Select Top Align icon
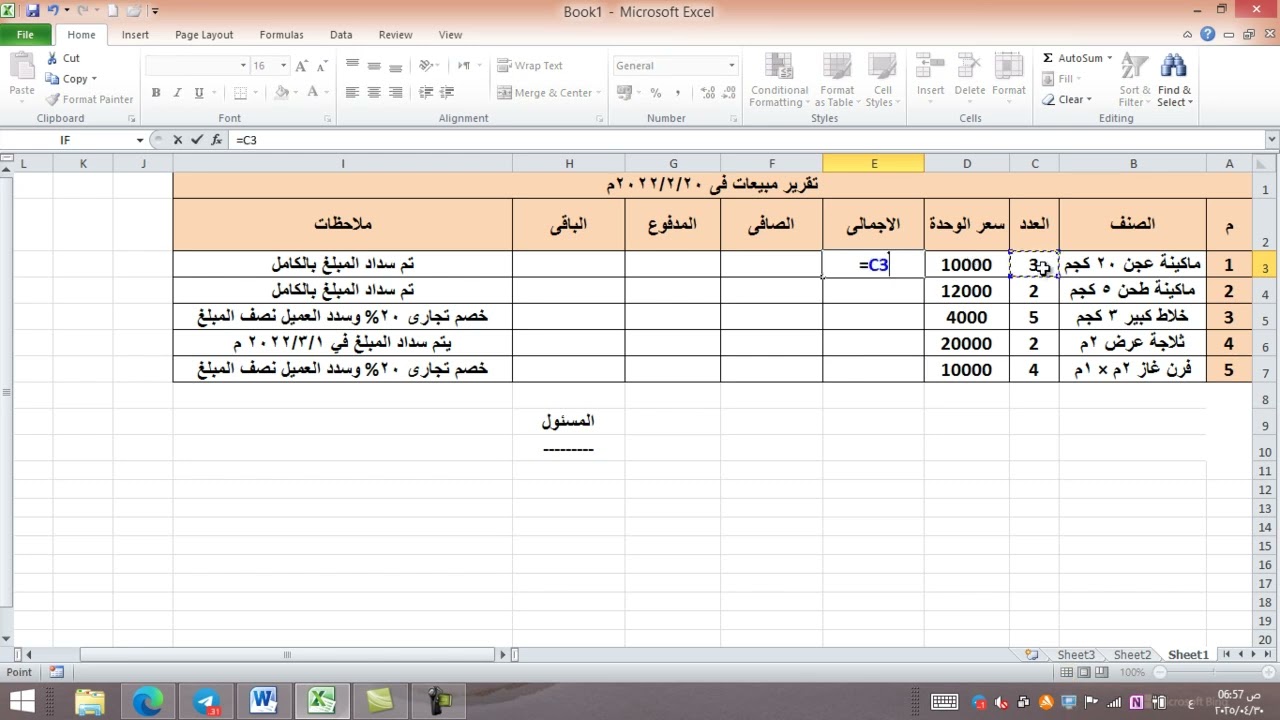 tap(352, 66)
